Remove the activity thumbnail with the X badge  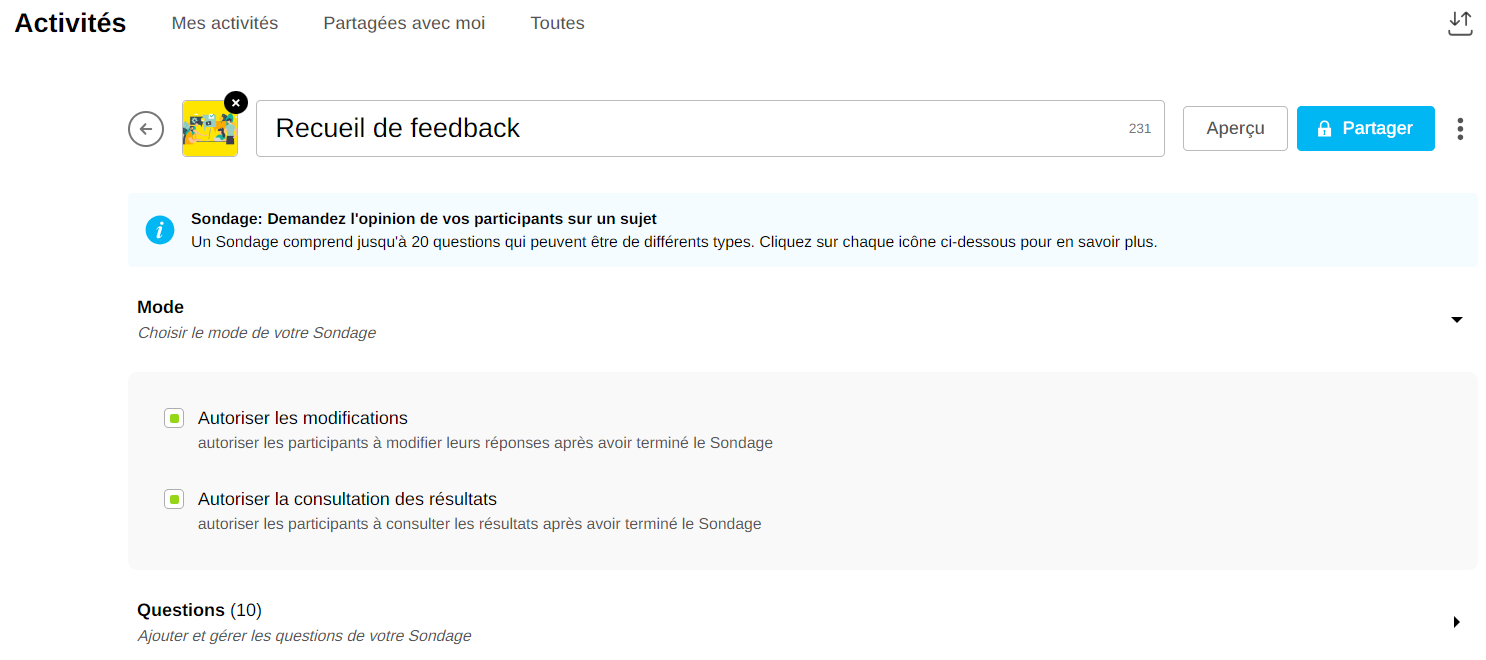[235, 103]
